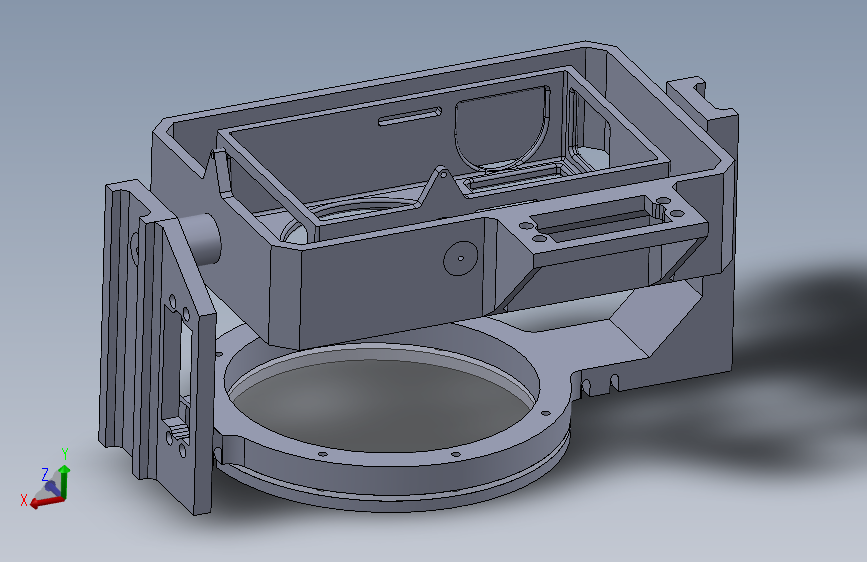
Task: Click the green Y axis arrow of the triad
Action: (x=64, y=481)
